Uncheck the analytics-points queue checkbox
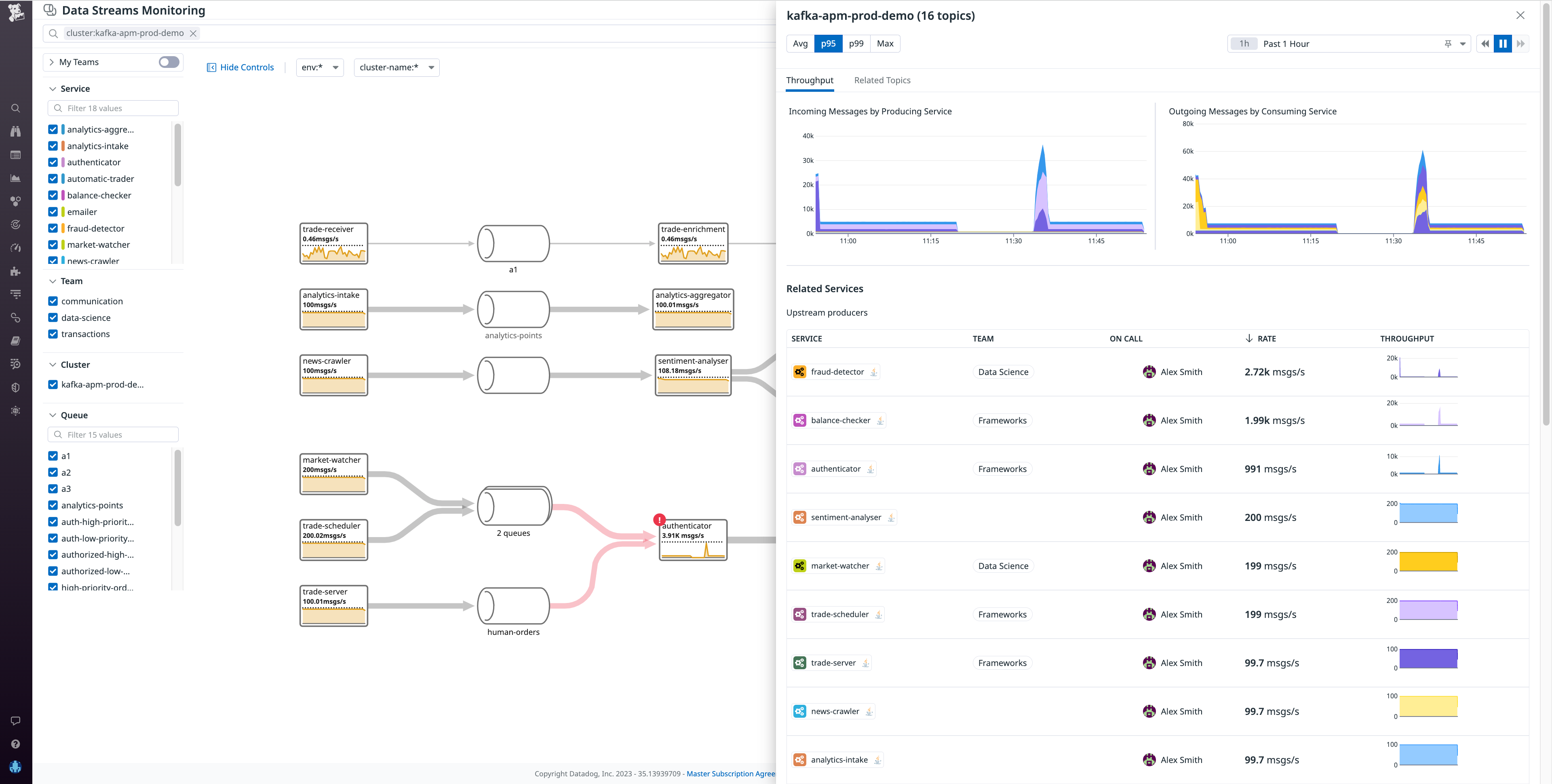The width and height of the screenshot is (1552, 784). click(53, 505)
